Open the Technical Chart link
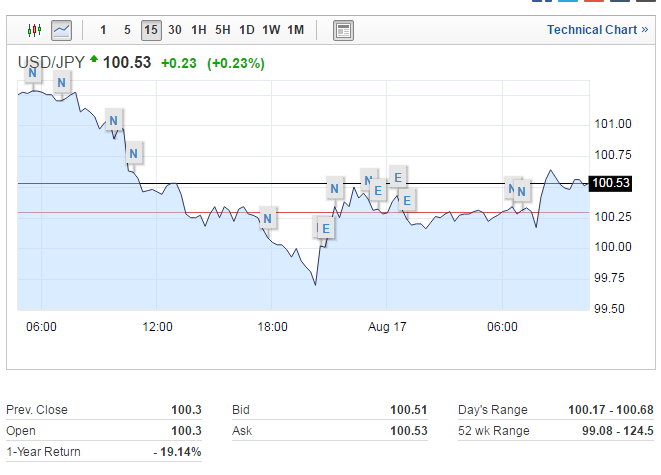The height and width of the screenshot is (475, 661). [597, 30]
